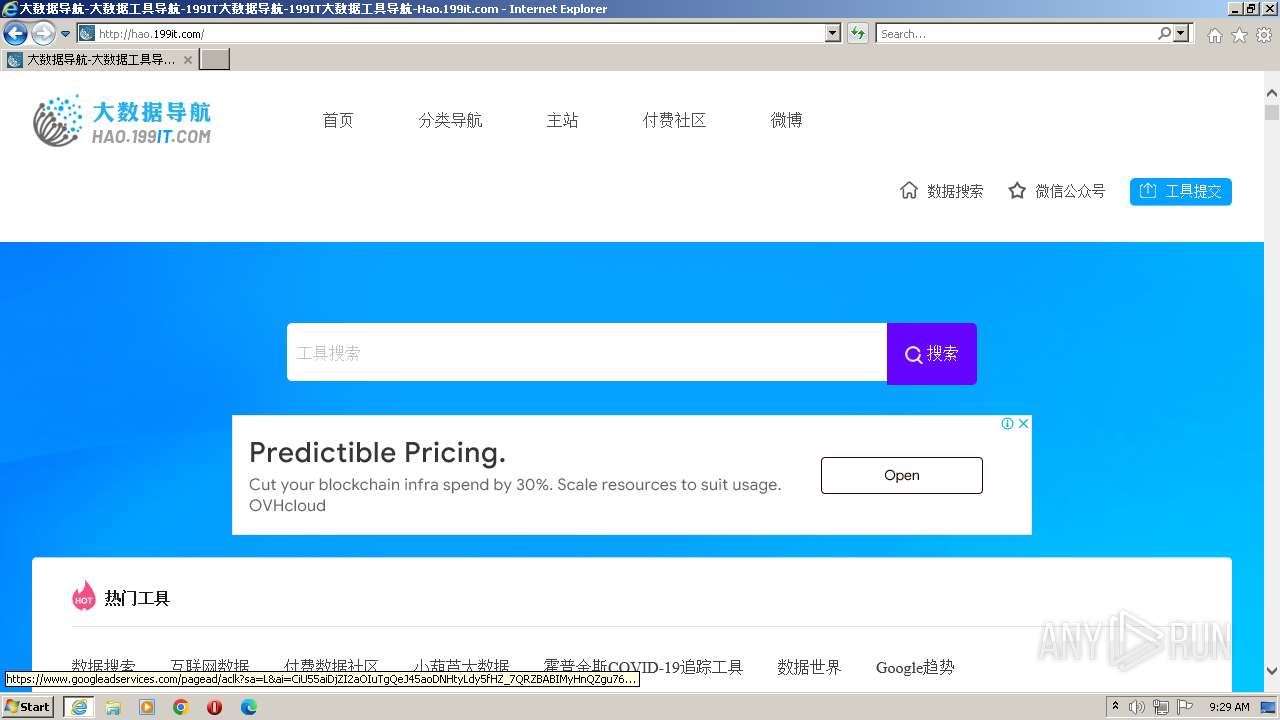Click the magnifier icon in IE search box
The width and height of the screenshot is (1280, 720).
pyautogui.click(x=1164, y=33)
